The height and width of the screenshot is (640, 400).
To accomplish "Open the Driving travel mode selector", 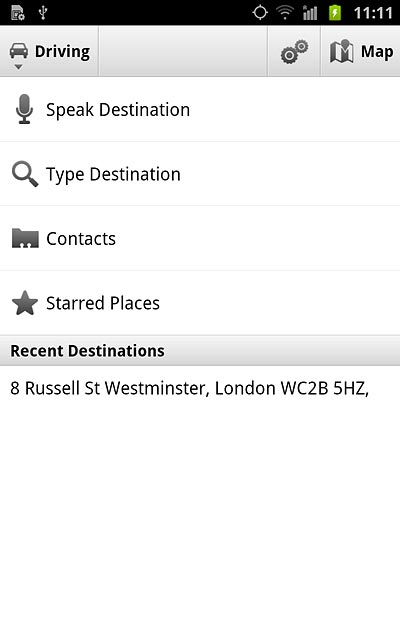I will coord(49,51).
